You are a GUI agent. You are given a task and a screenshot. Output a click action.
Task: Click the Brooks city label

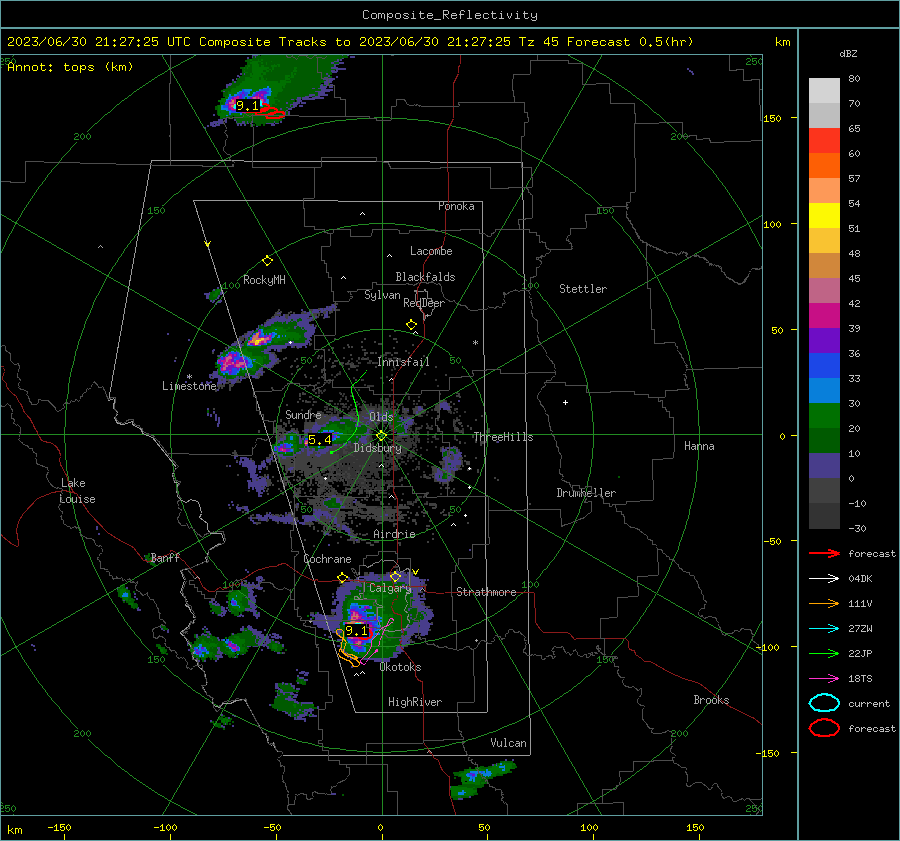tap(711, 700)
